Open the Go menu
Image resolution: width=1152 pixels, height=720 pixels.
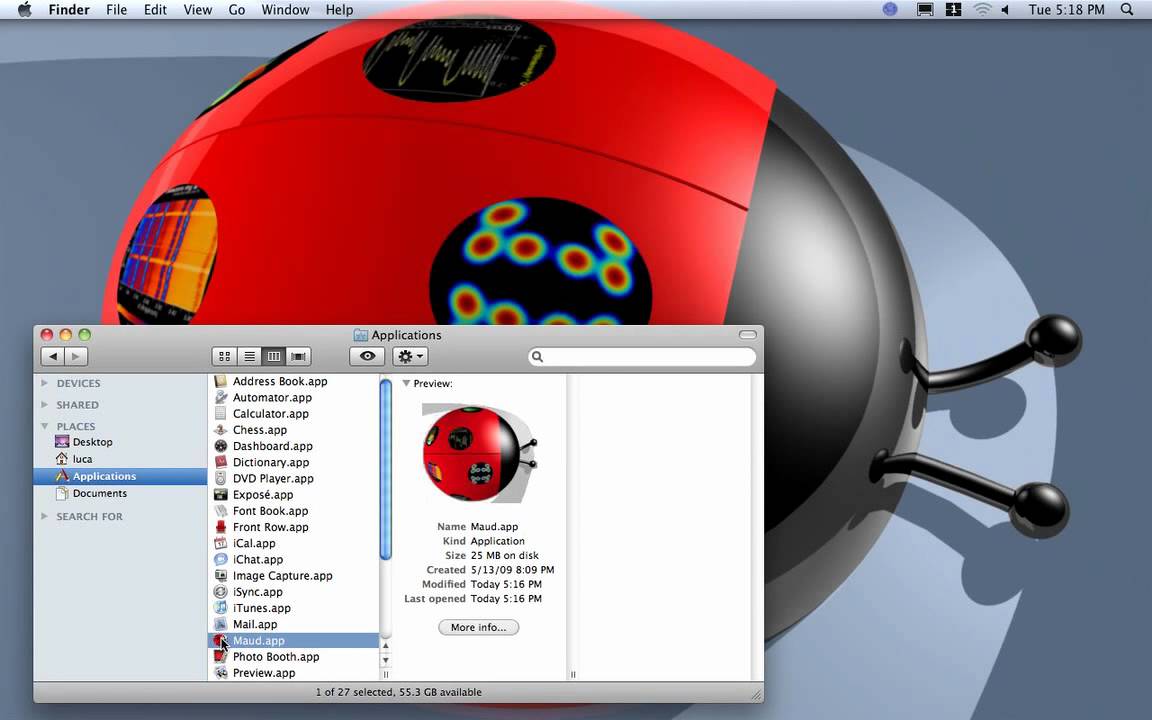[x=237, y=10]
